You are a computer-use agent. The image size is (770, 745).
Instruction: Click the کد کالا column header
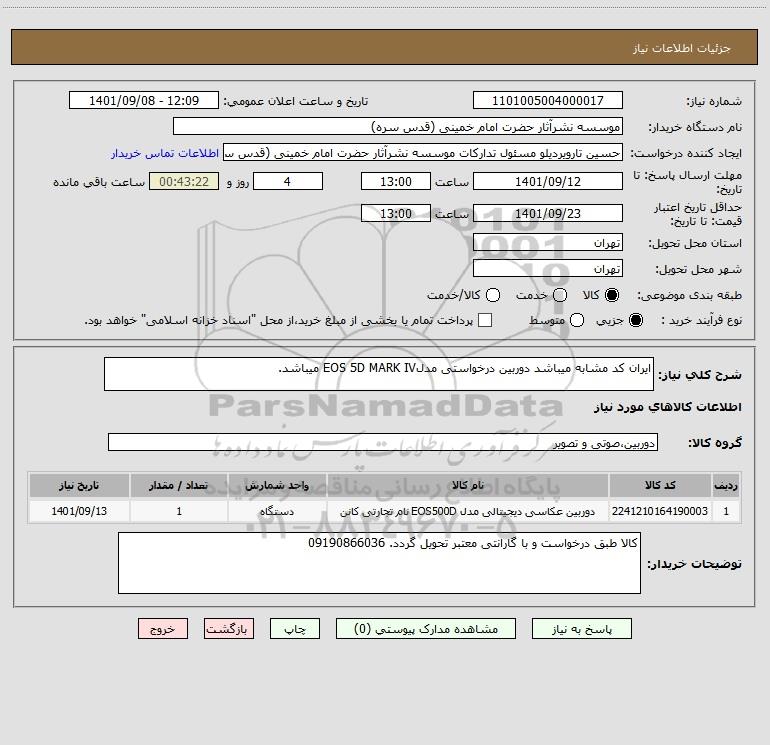tap(660, 485)
